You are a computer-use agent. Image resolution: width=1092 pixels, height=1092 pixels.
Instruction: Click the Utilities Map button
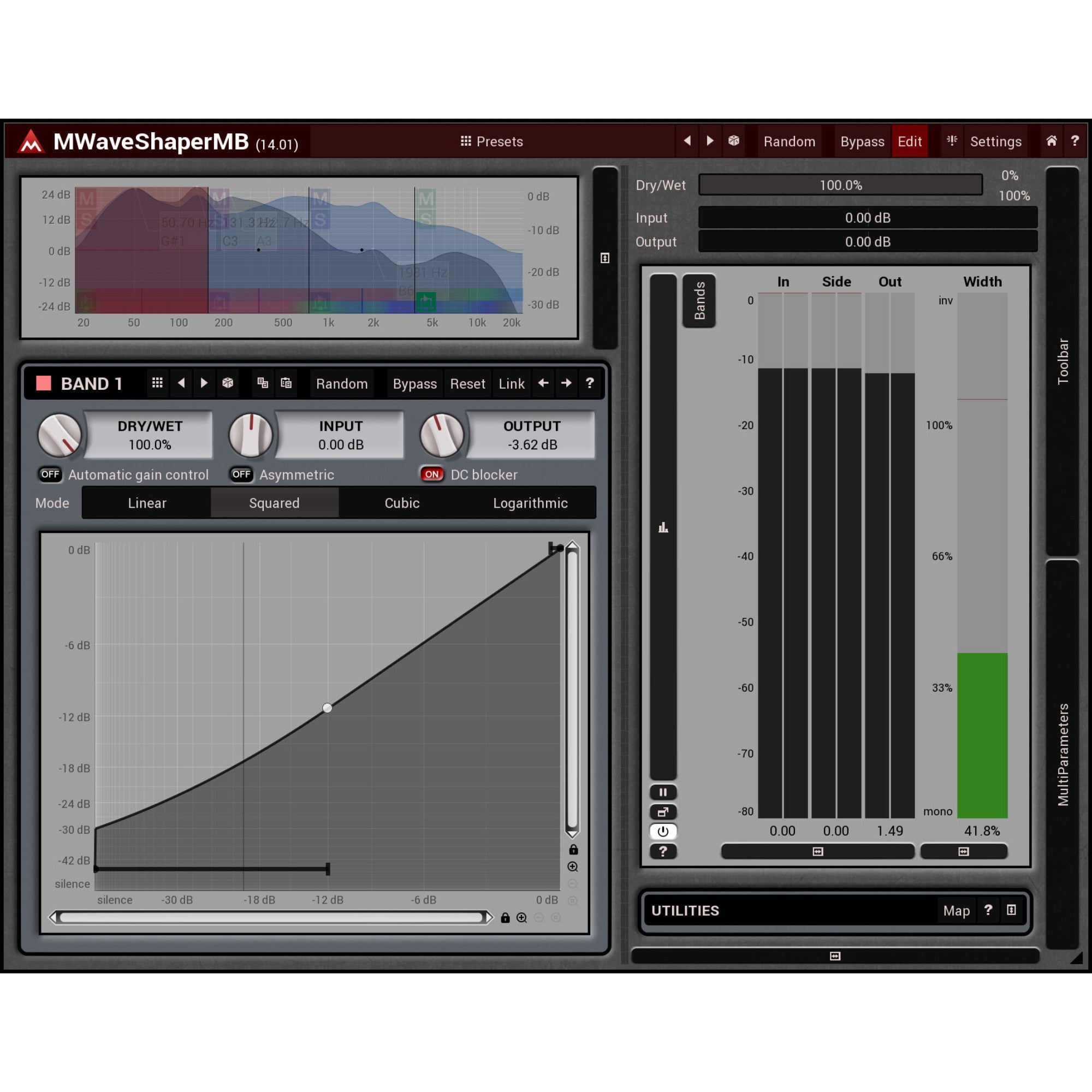(x=957, y=911)
